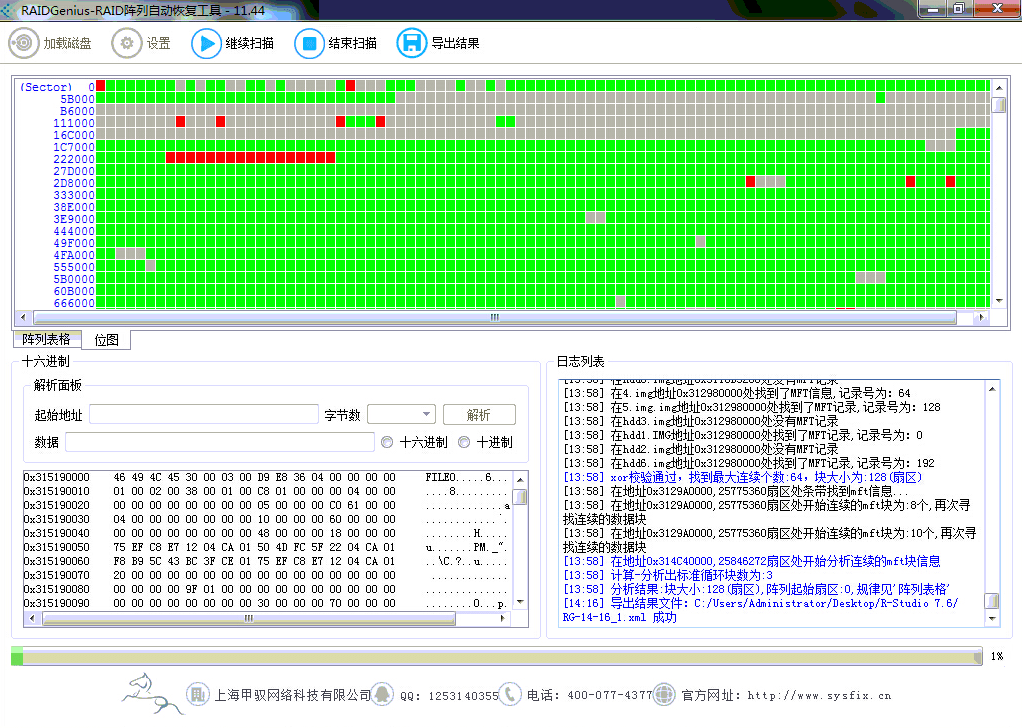Switch to the 位图 tab
The height and width of the screenshot is (728, 1022).
click(106, 340)
